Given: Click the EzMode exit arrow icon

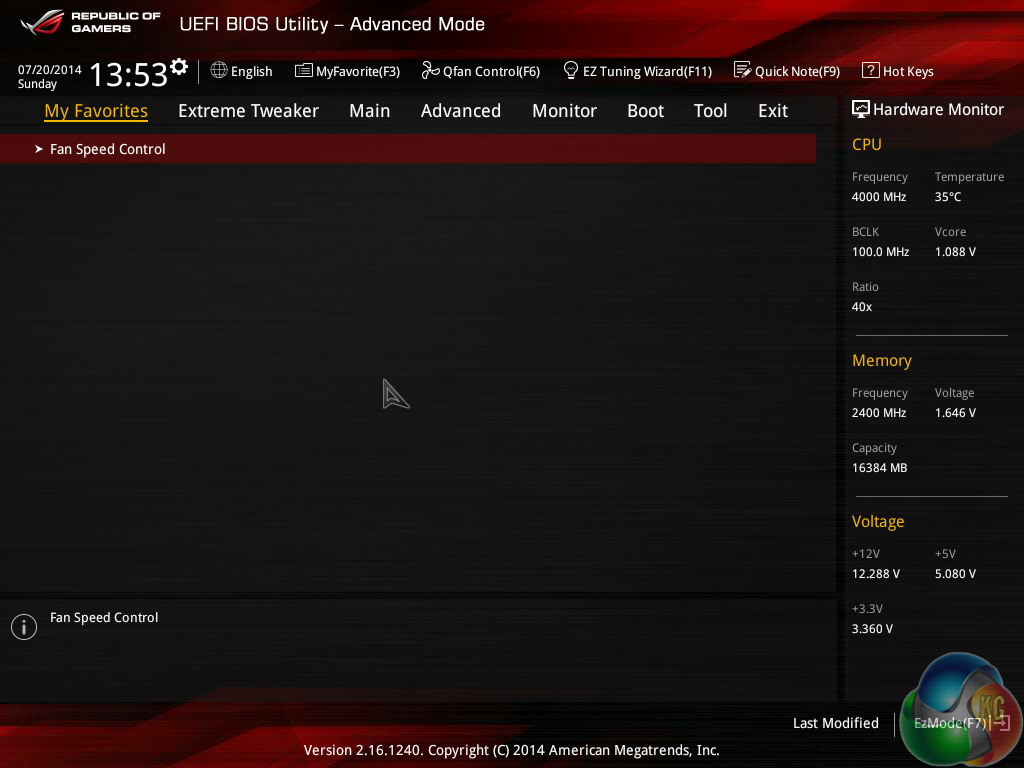Looking at the screenshot, I should [x=1001, y=723].
